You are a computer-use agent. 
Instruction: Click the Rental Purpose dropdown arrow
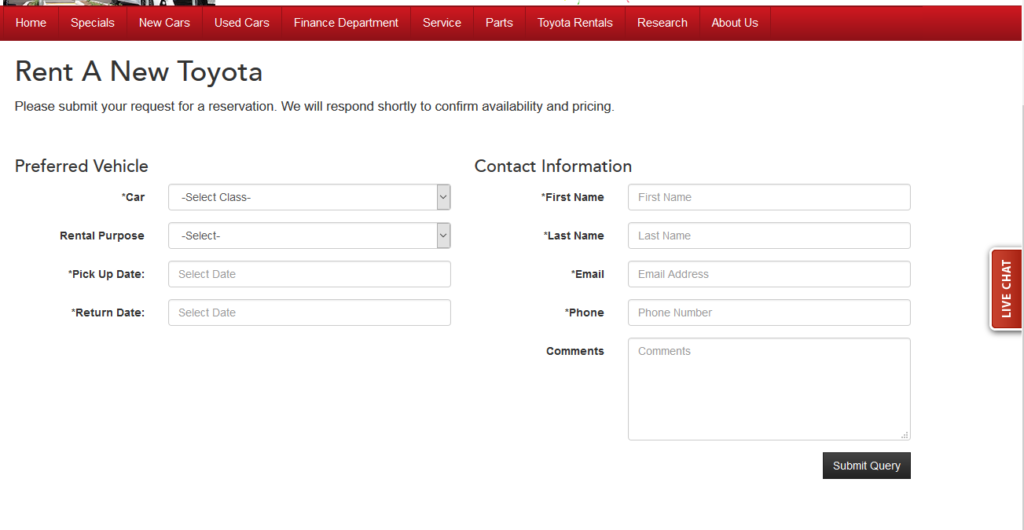point(443,236)
